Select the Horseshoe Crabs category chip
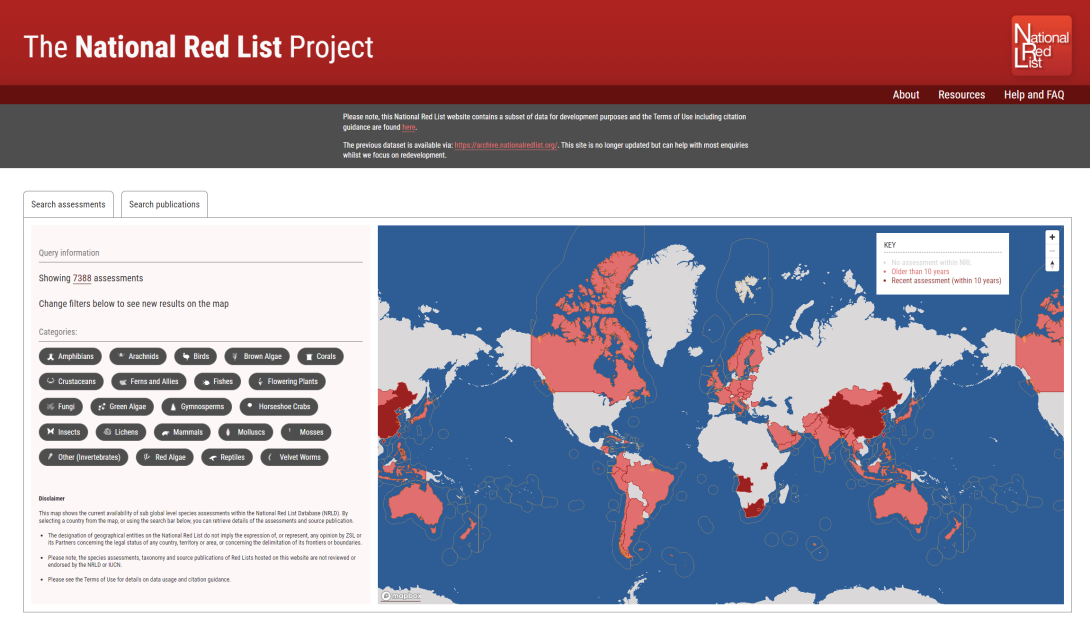Screen dimensions: 1090x618 [x=279, y=407]
